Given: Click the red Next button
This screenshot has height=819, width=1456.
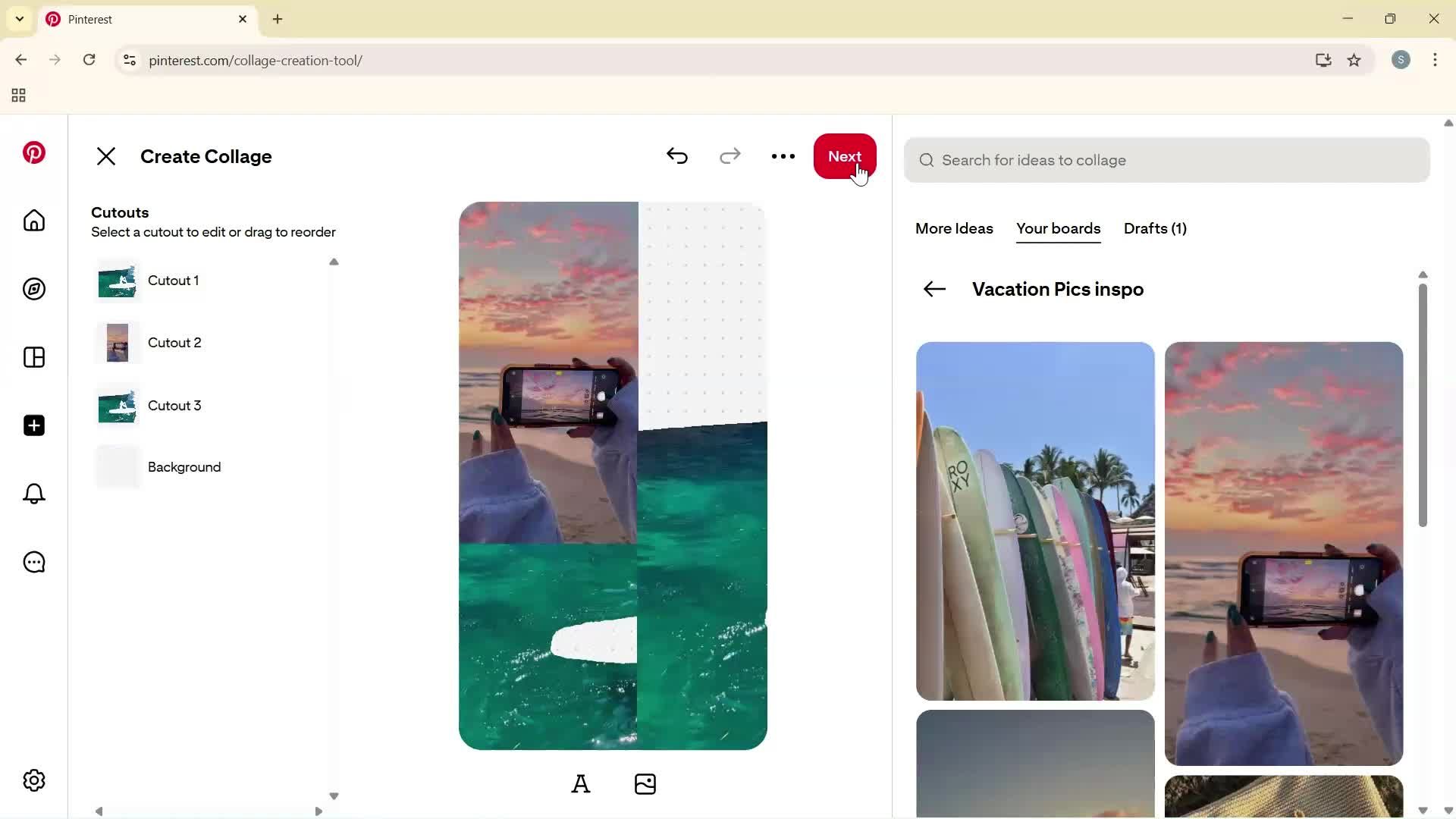Looking at the screenshot, I should click(x=845, y=156).
